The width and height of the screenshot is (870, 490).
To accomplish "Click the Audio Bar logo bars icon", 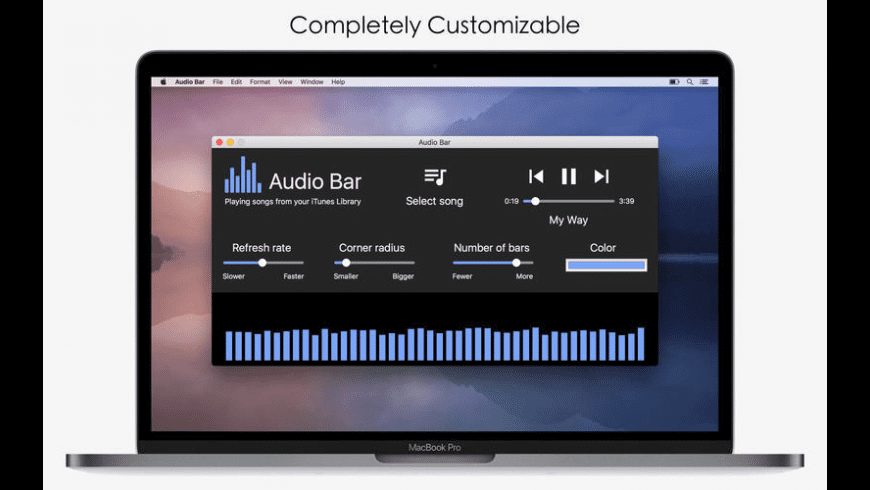I will pyautogui.click(x=243, y=175).
